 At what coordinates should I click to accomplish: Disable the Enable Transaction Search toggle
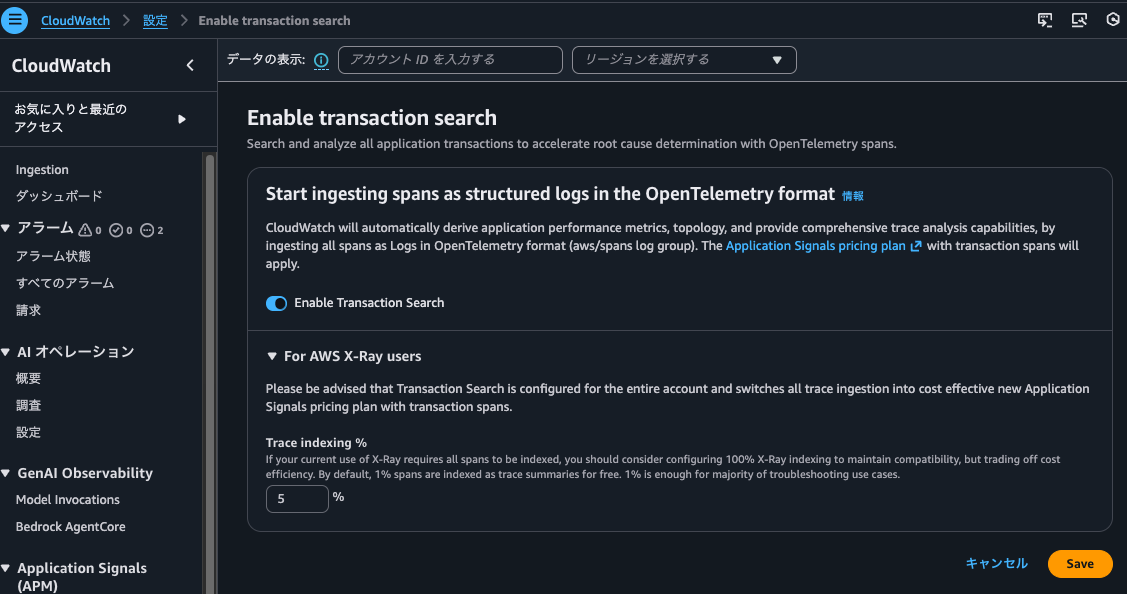[276, 303]
